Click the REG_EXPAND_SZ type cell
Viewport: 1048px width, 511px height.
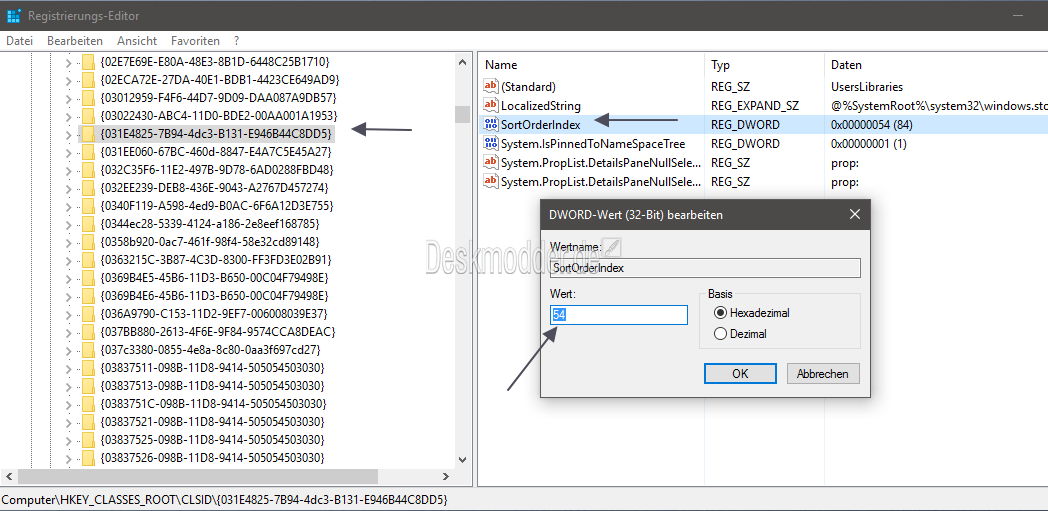click(x=755, y=106)
